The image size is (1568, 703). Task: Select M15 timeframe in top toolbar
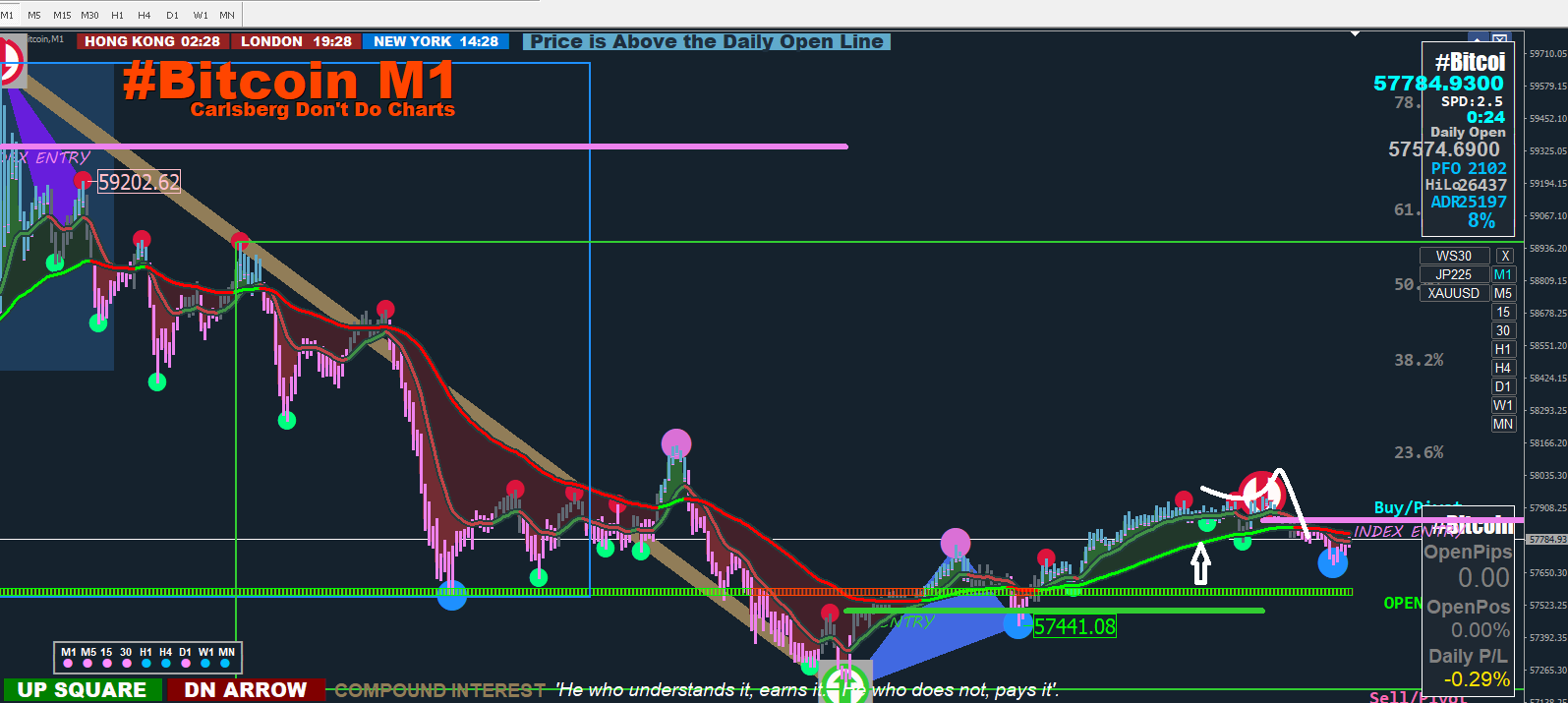62,15
